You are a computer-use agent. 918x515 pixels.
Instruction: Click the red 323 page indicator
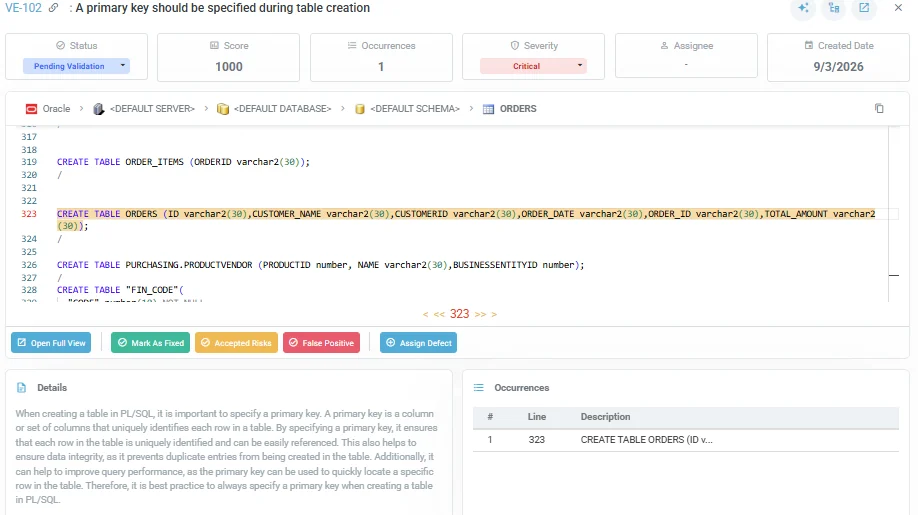460,314
